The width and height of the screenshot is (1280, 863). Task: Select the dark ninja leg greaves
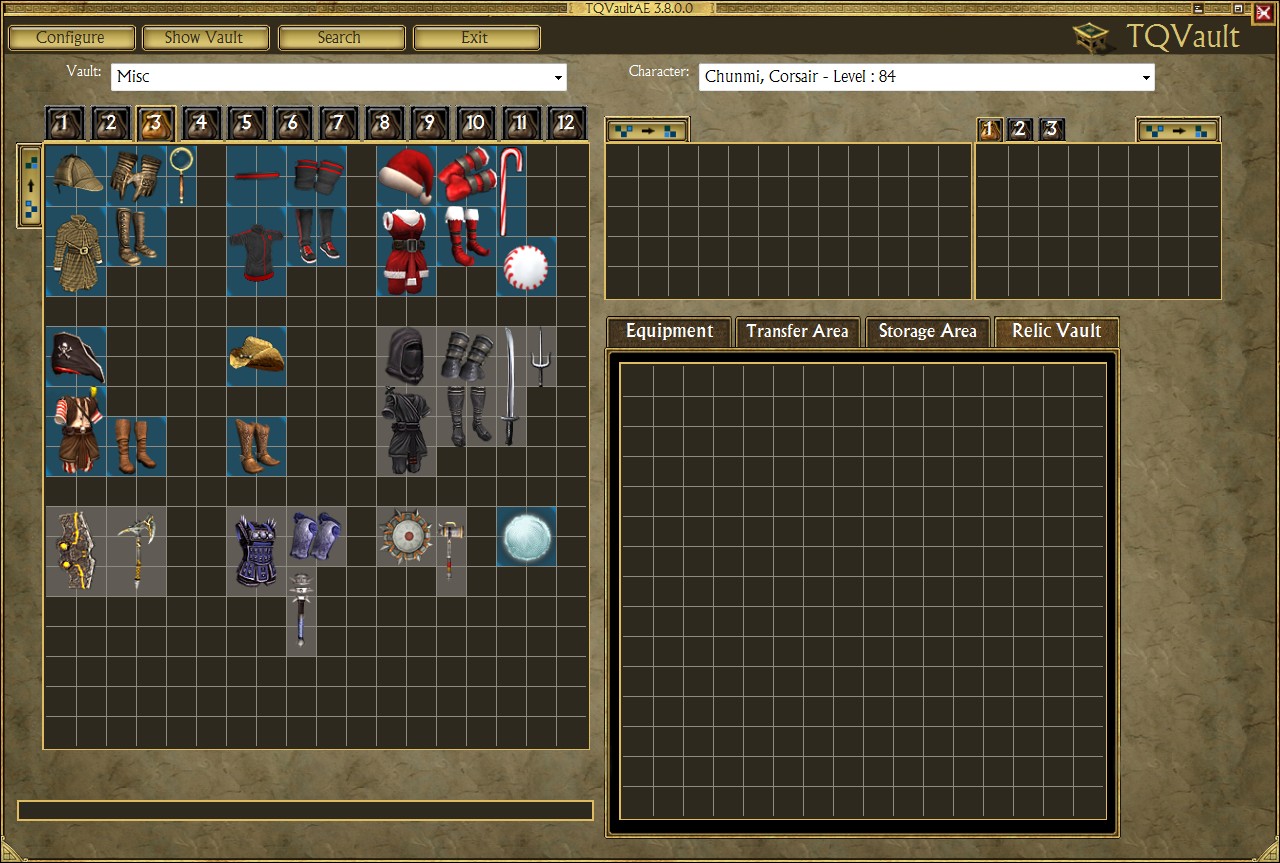(466, 416)
